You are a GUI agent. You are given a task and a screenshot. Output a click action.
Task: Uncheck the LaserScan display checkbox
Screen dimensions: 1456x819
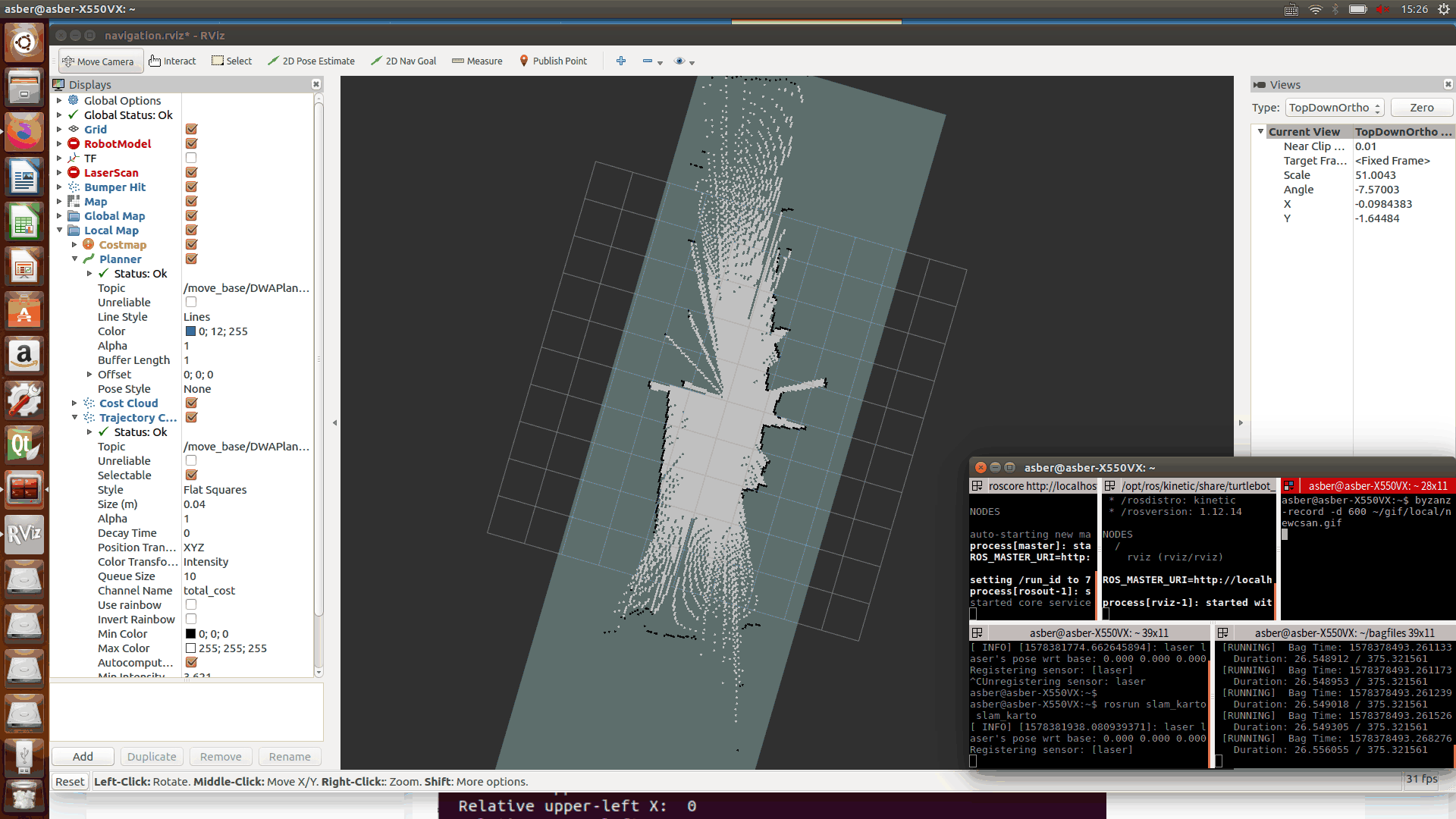191,173
